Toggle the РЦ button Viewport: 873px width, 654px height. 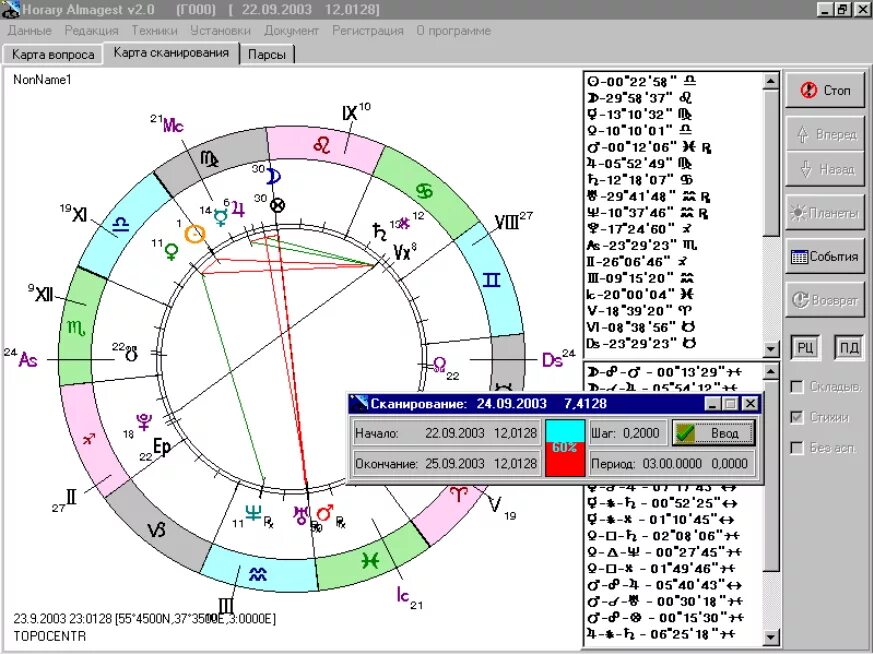click(x=805, y=348)
